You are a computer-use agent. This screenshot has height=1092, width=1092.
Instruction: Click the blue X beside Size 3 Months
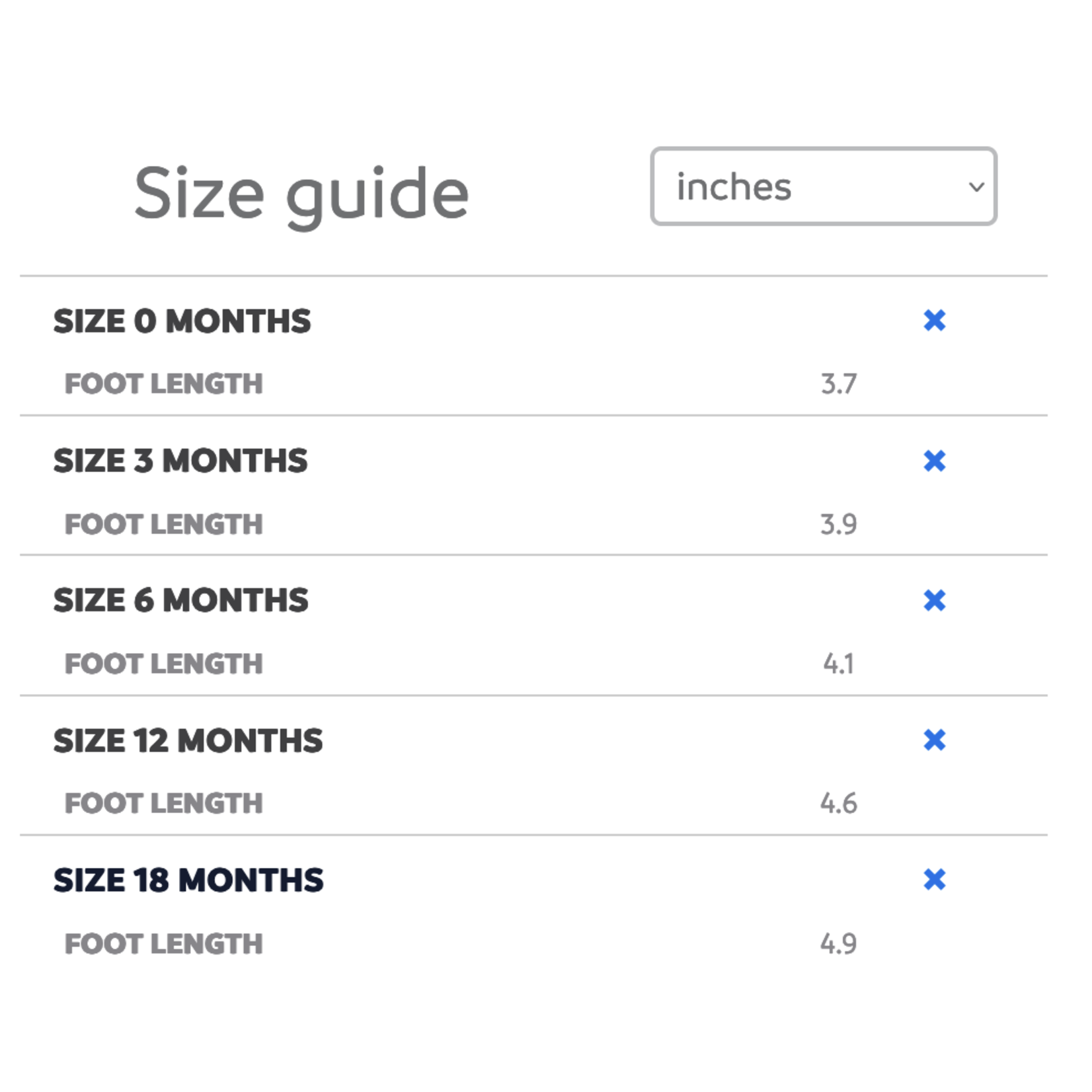point(934,461)
